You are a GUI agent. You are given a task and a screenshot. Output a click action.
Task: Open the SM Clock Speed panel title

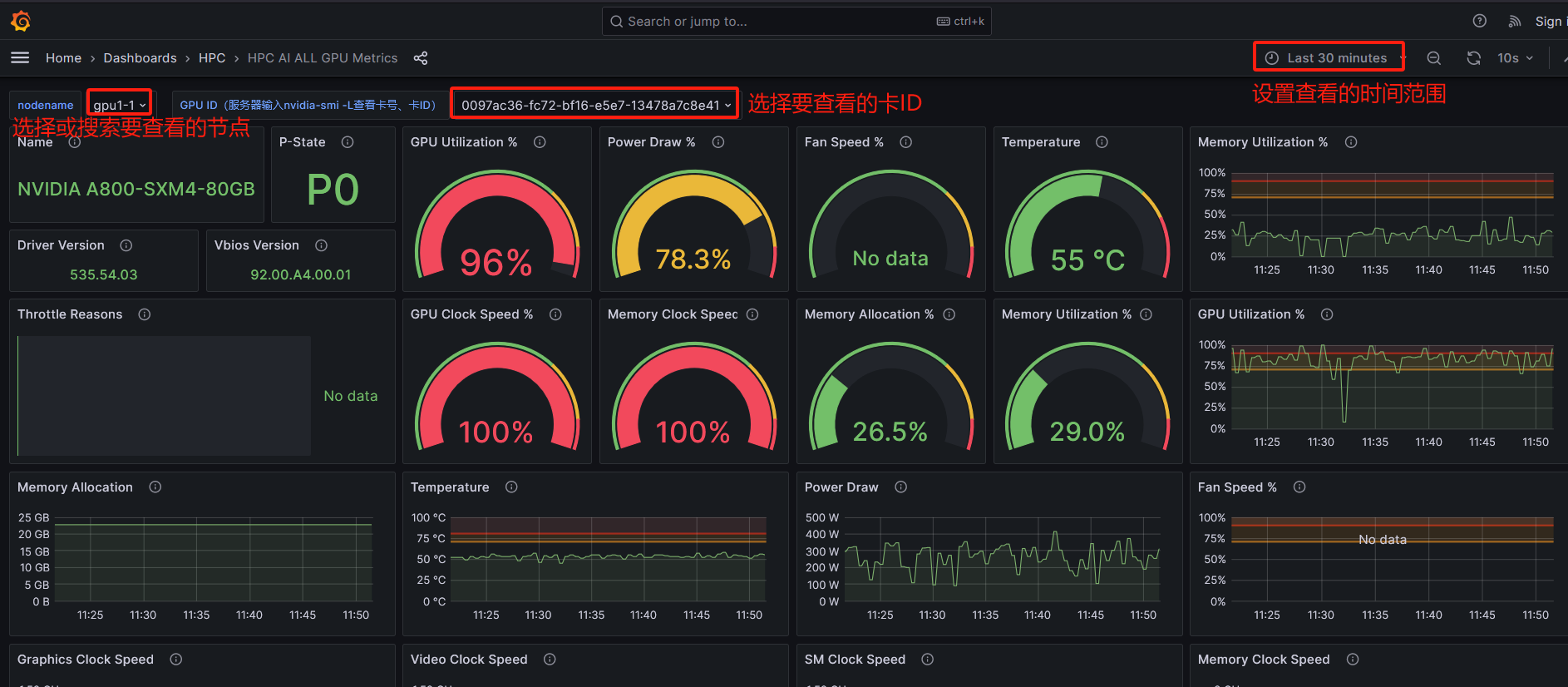point(855,660)
